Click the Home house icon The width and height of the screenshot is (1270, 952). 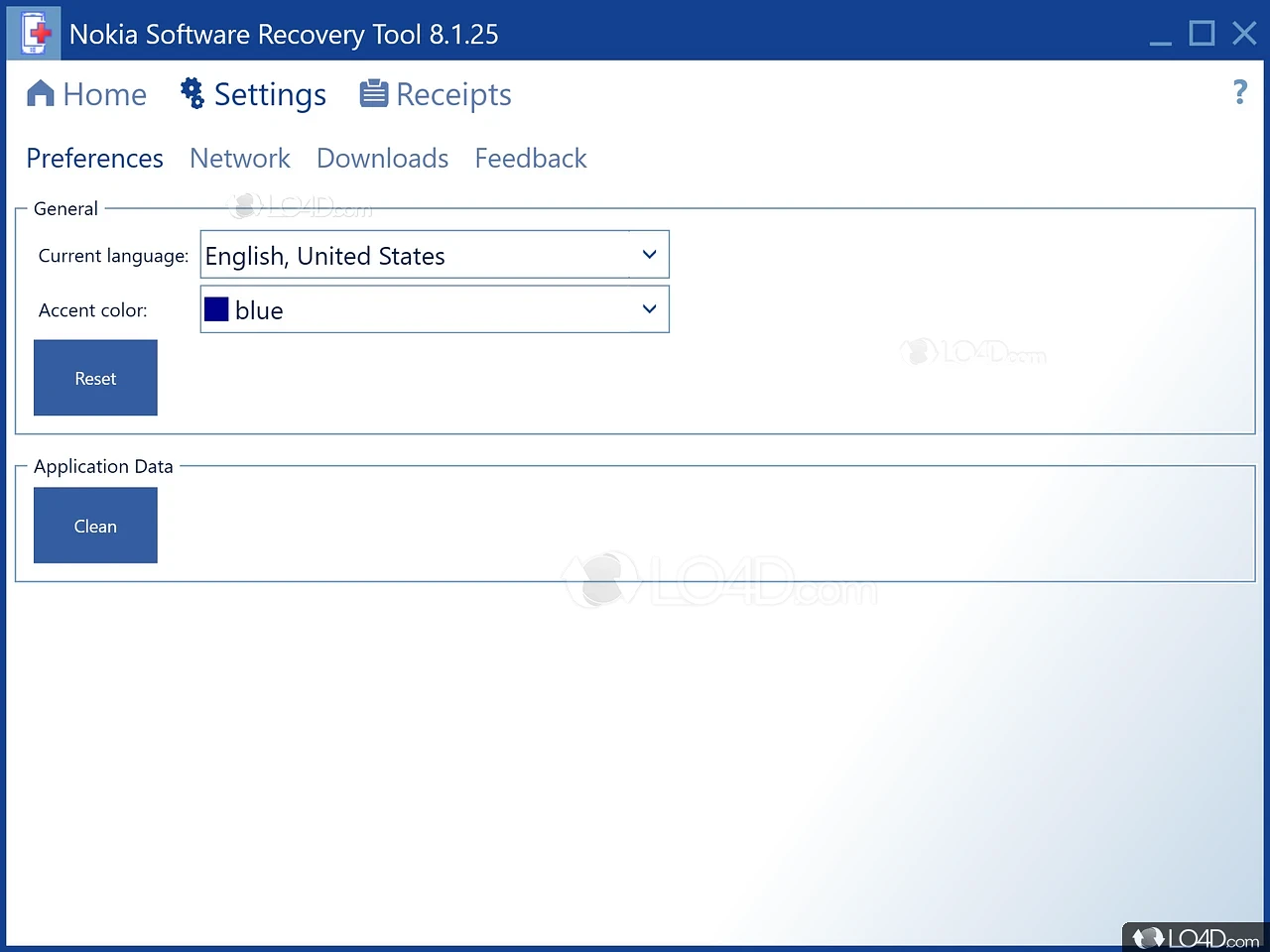(x=41, y=93)
